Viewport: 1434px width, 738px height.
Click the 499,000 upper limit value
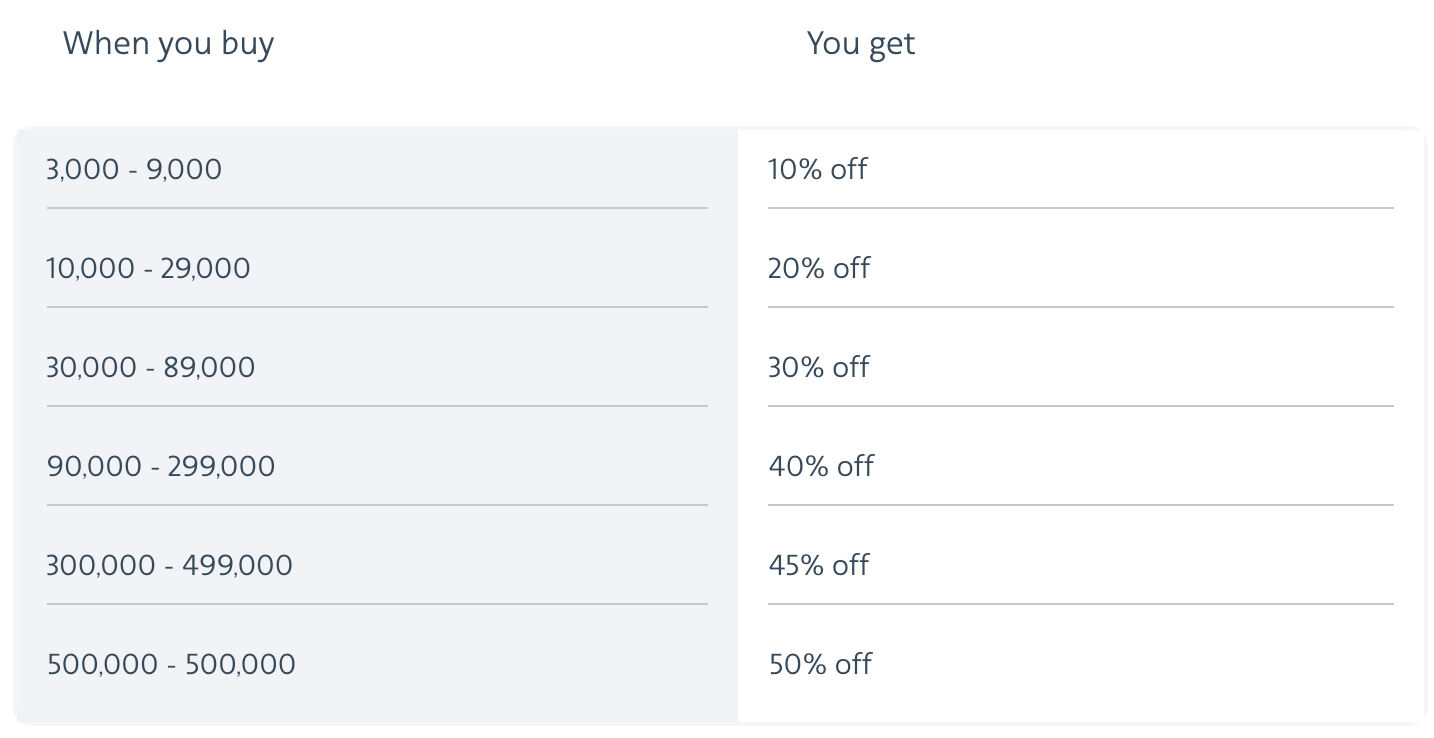point(238,565)
